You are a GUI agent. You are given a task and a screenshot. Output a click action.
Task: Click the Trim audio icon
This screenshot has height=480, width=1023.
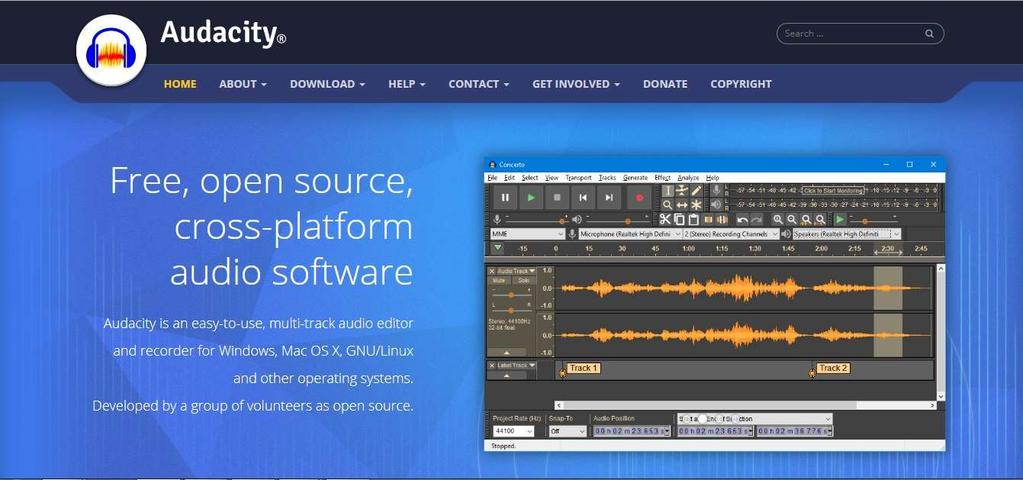point(709,220)
